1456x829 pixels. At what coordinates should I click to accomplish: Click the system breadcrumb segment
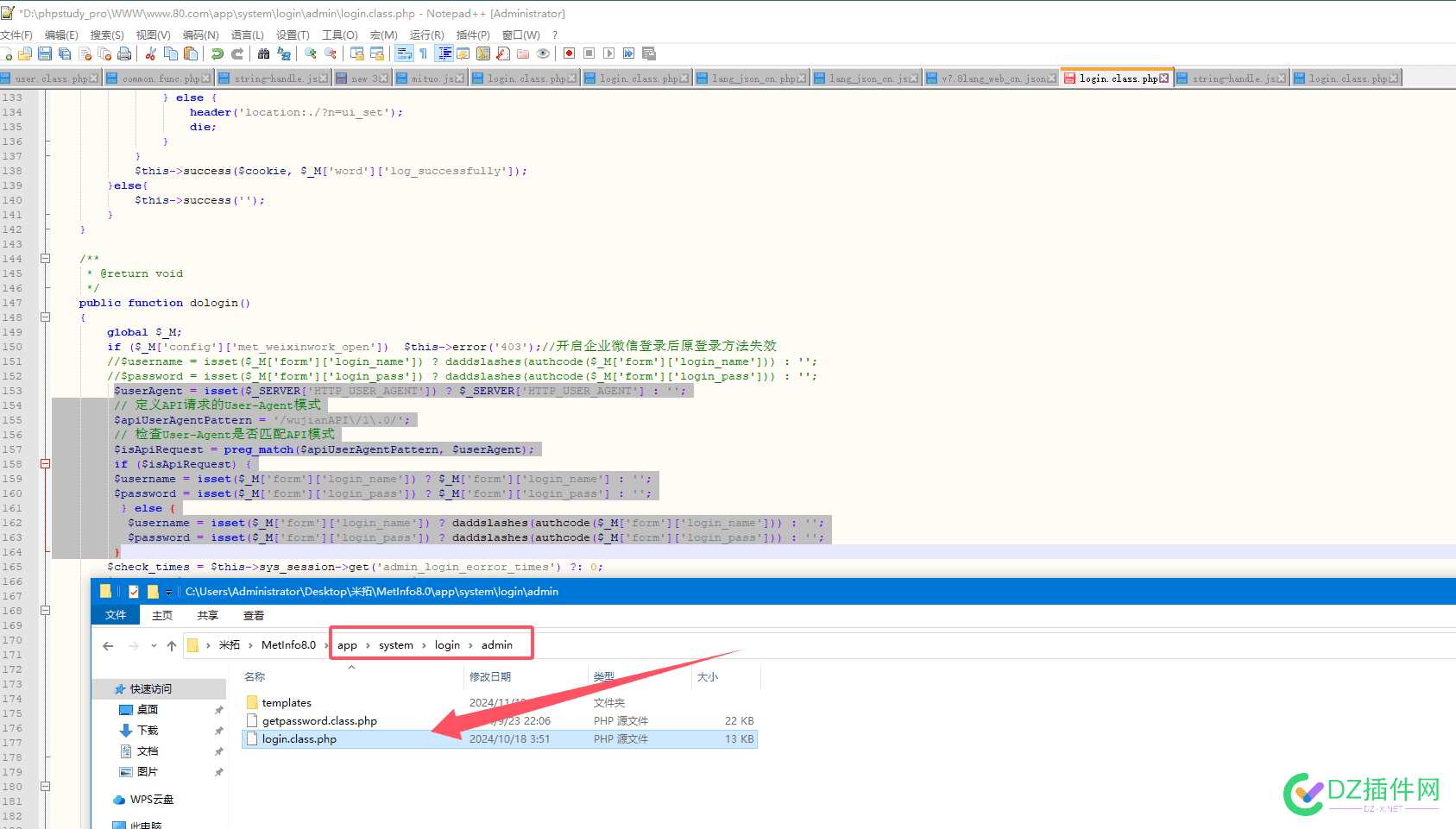(x=396, y=645)
